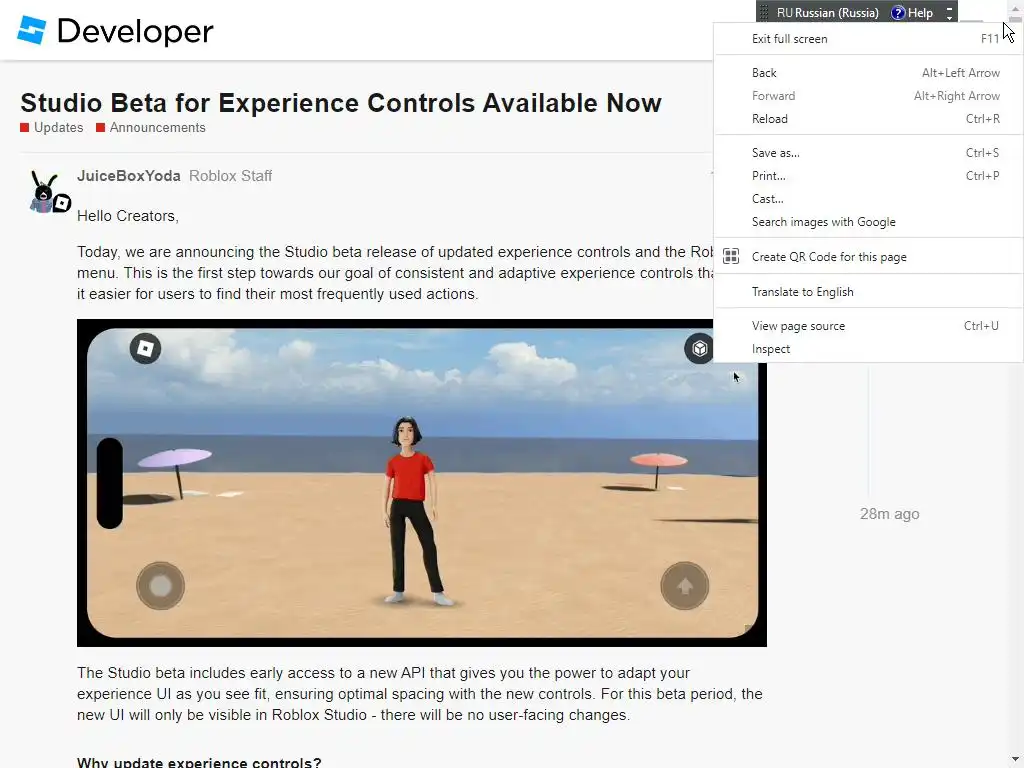
Task: Select Forward in the context menu
Action: click(x=869, y=95)
